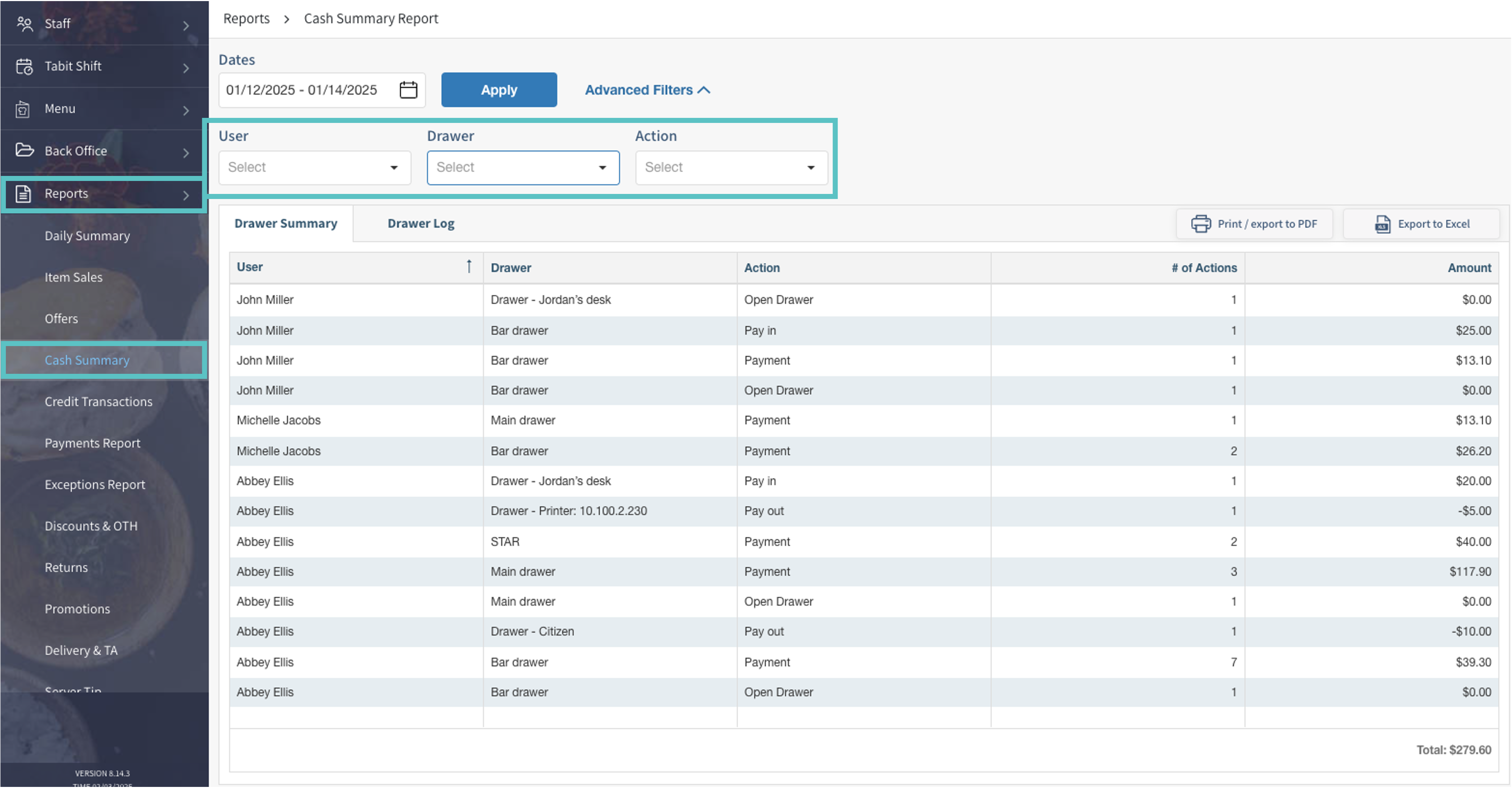This screenshot has width=1512, height=788.
Task: Expand the Staff menu chevron
Action: click(x=185, y=25)
